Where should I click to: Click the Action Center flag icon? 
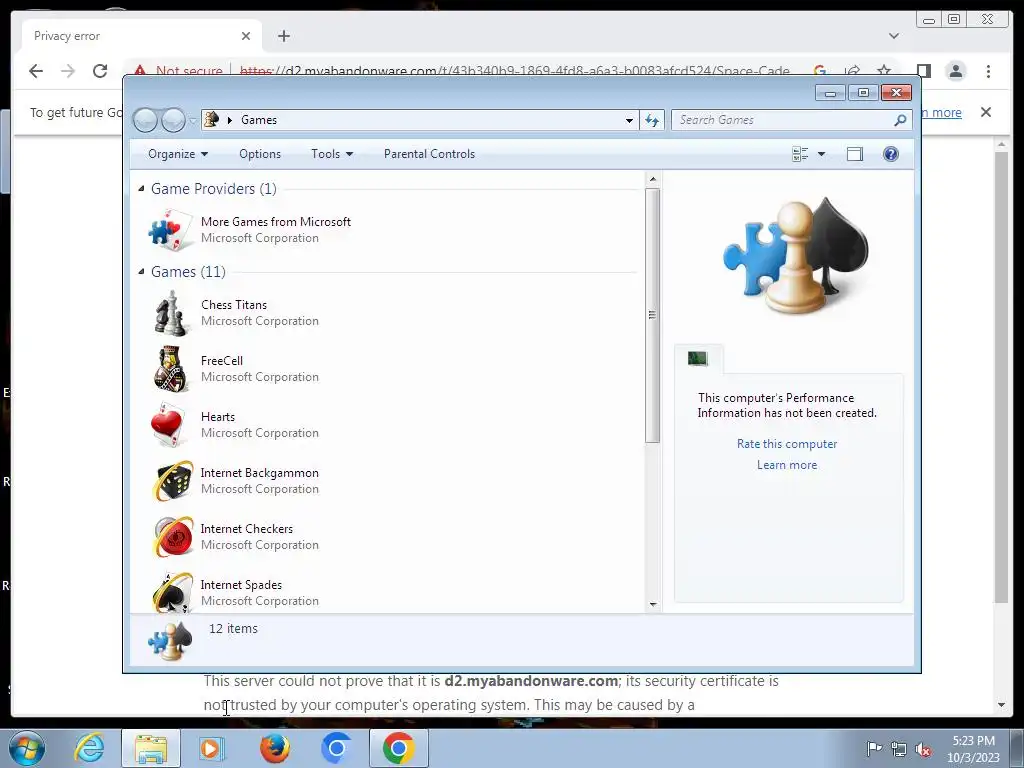coord(874,748)
